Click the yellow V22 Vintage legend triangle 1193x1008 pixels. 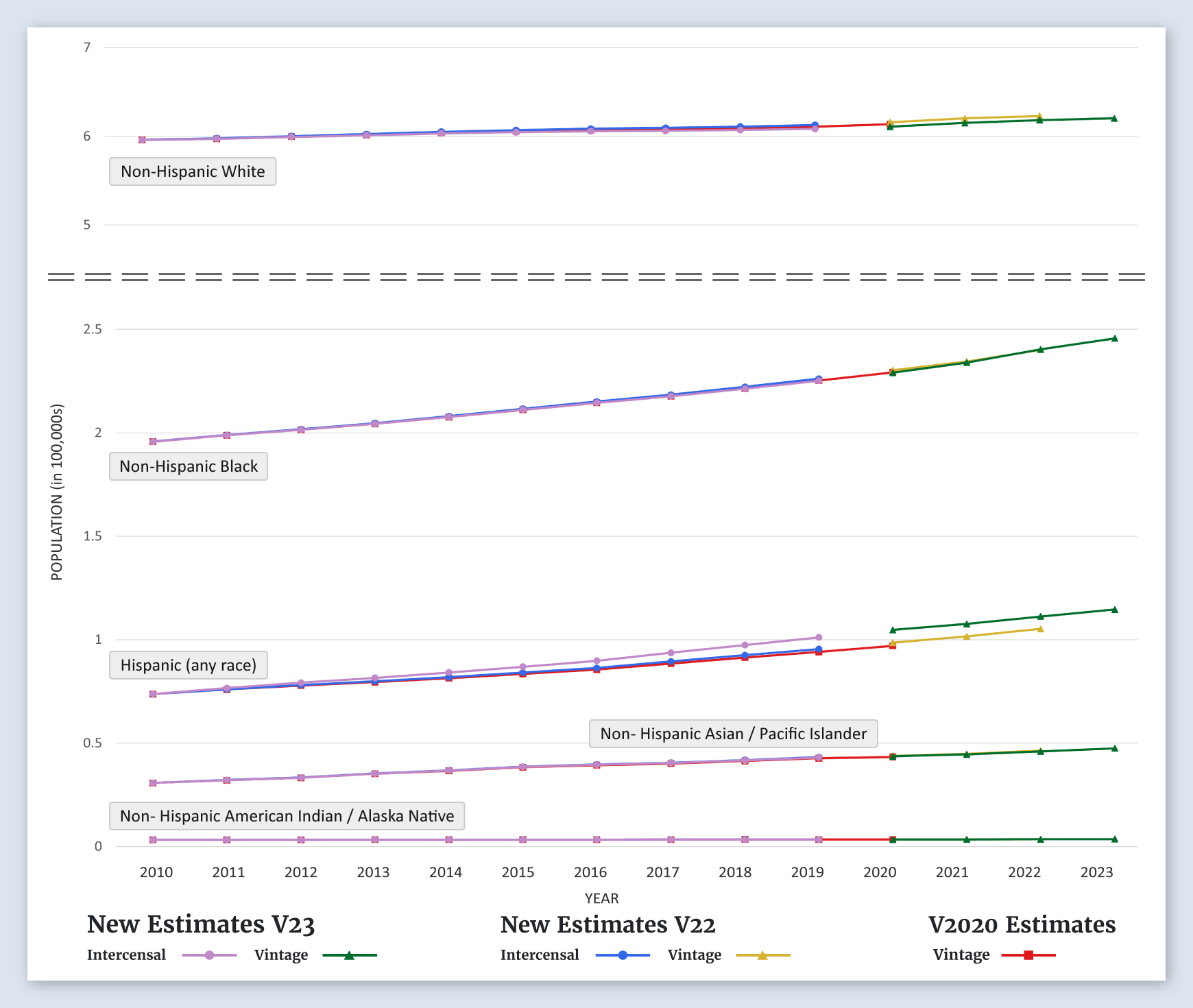tap(762, 955)
